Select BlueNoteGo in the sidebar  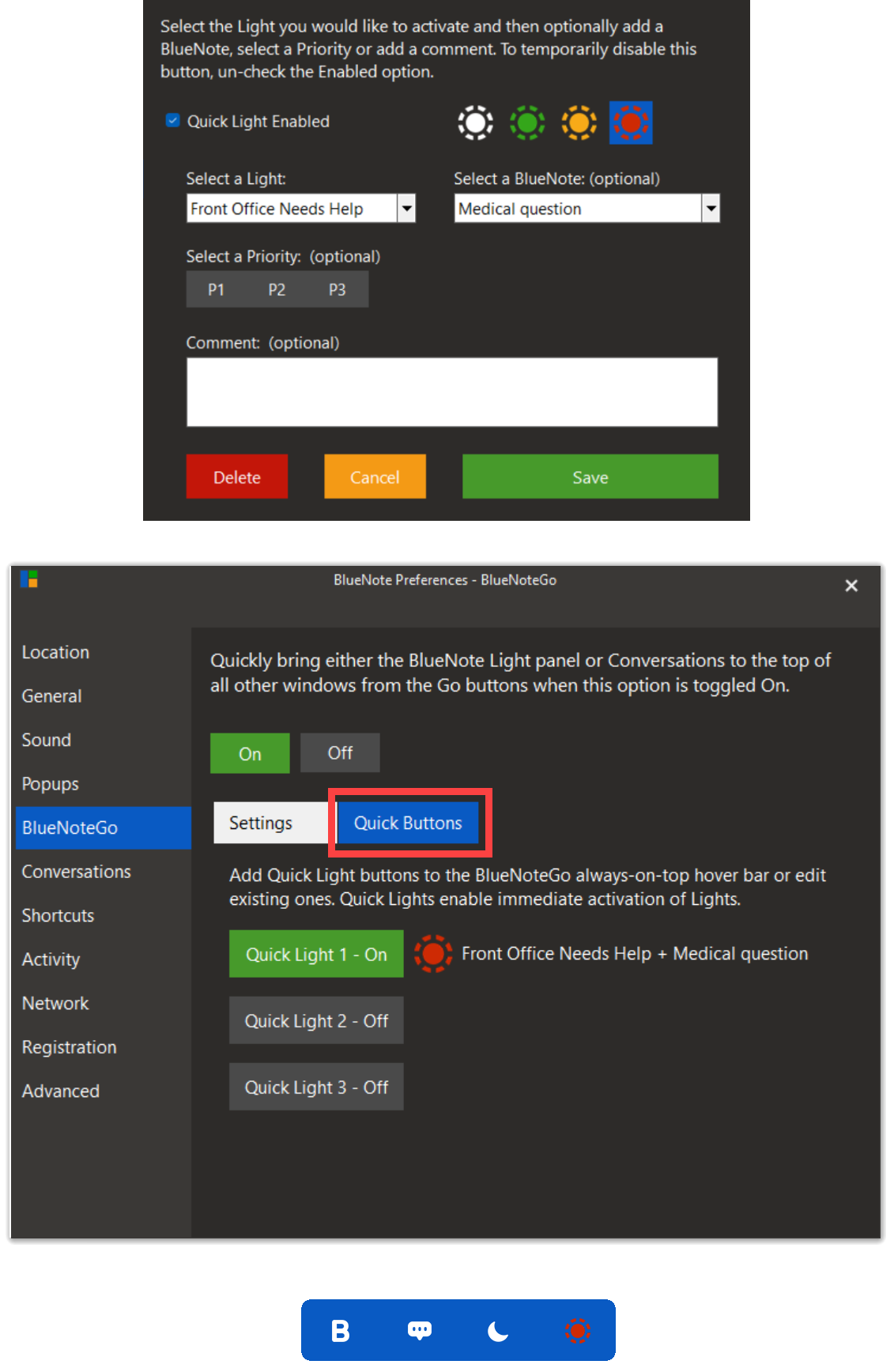point(104,827)
